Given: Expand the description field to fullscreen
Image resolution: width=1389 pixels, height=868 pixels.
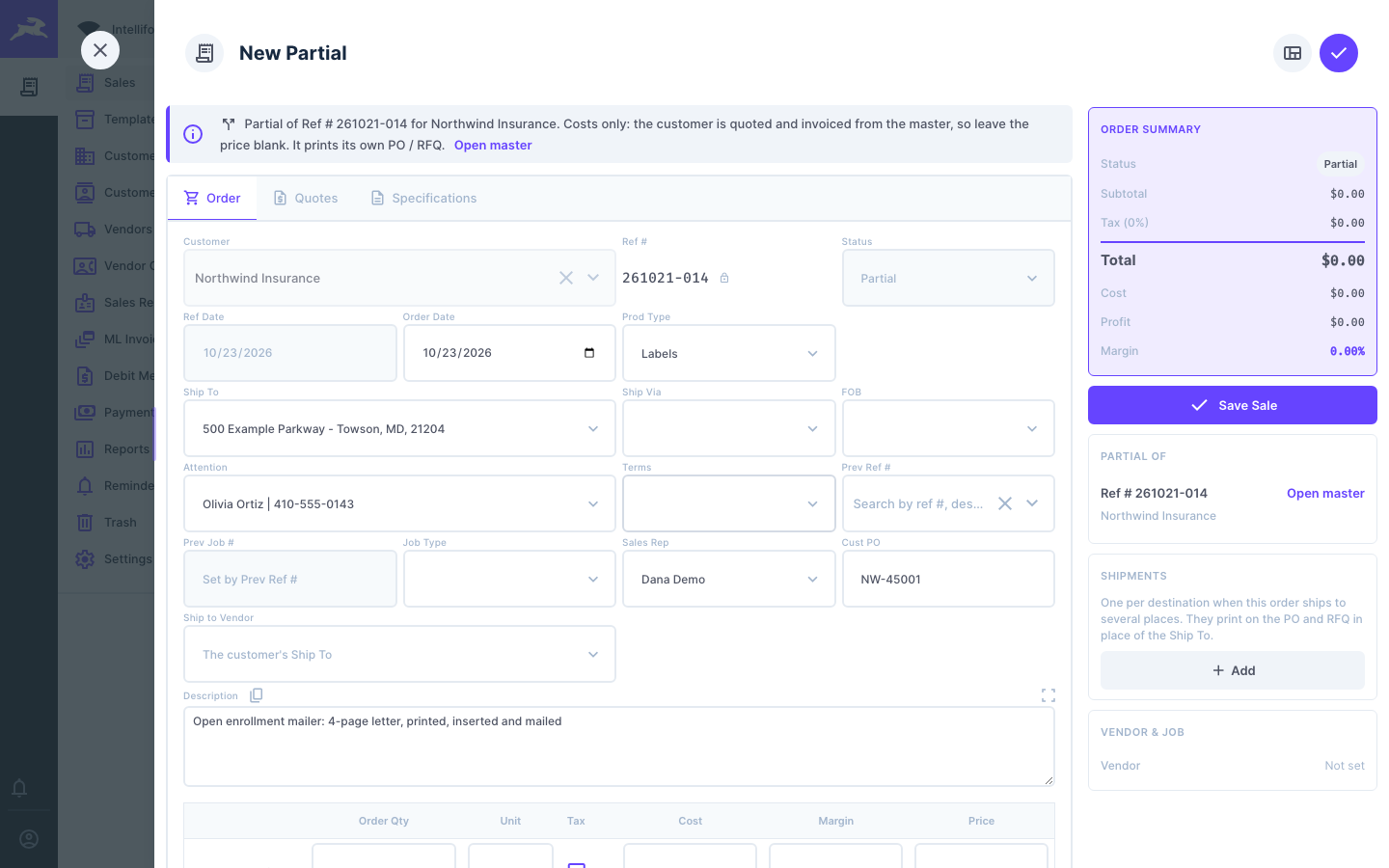Looking at the screenshot, I should click(1049, 695).
